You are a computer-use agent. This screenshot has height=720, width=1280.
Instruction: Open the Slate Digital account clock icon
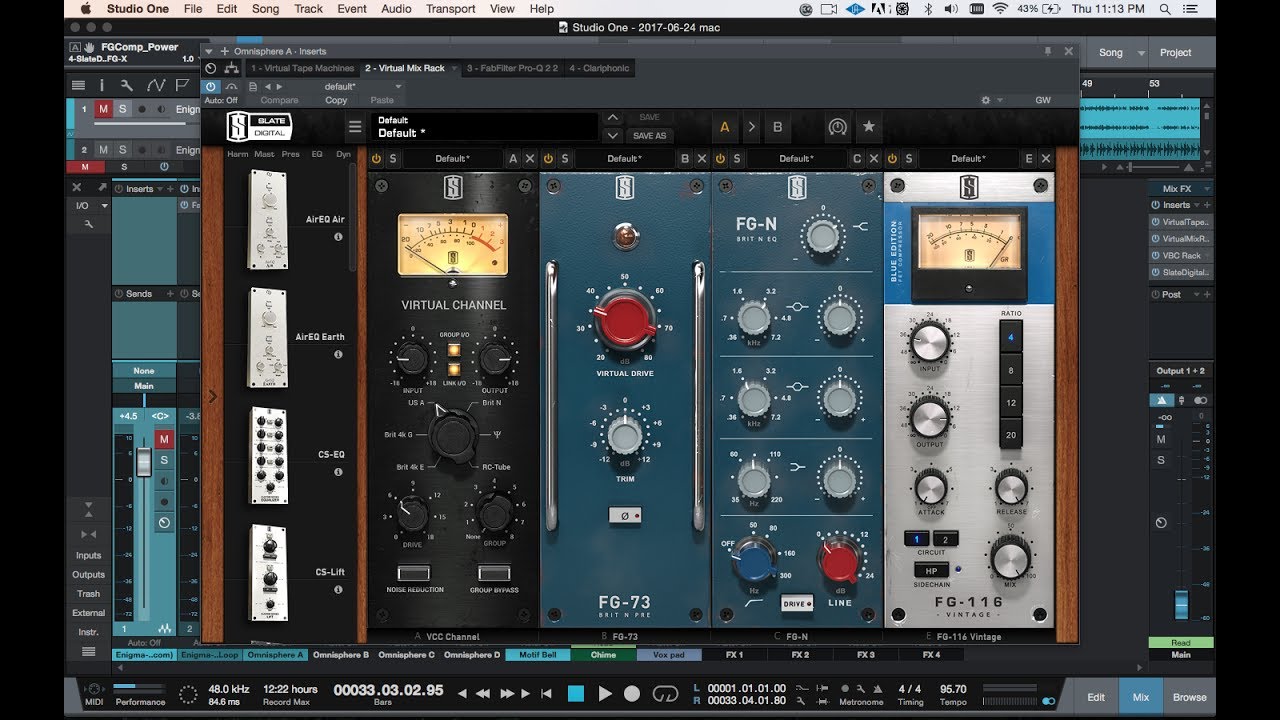click(x=837, y=127)
